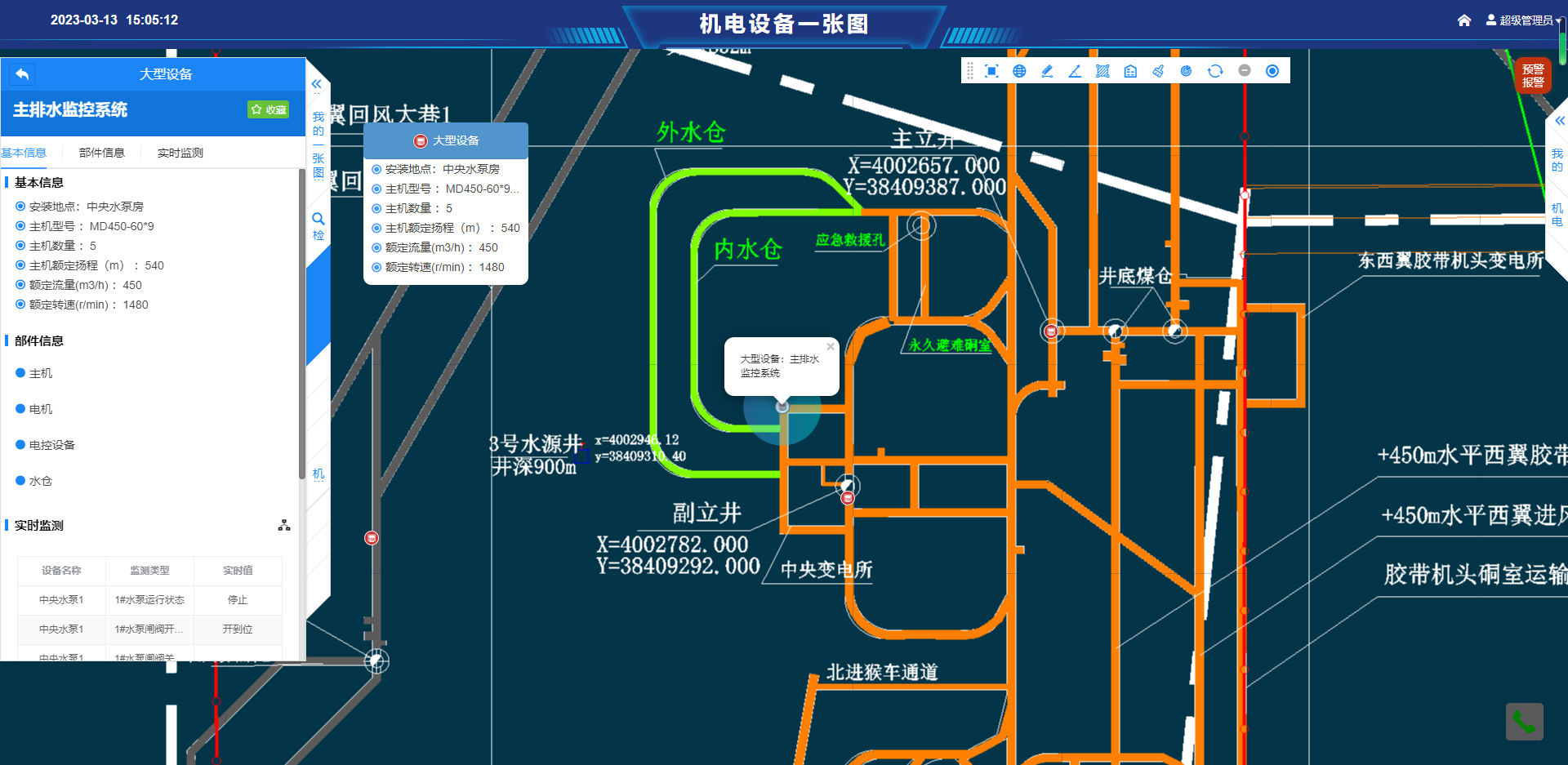Click the green phone call button
1568x765 pixels.
[x=1524, y=722]
